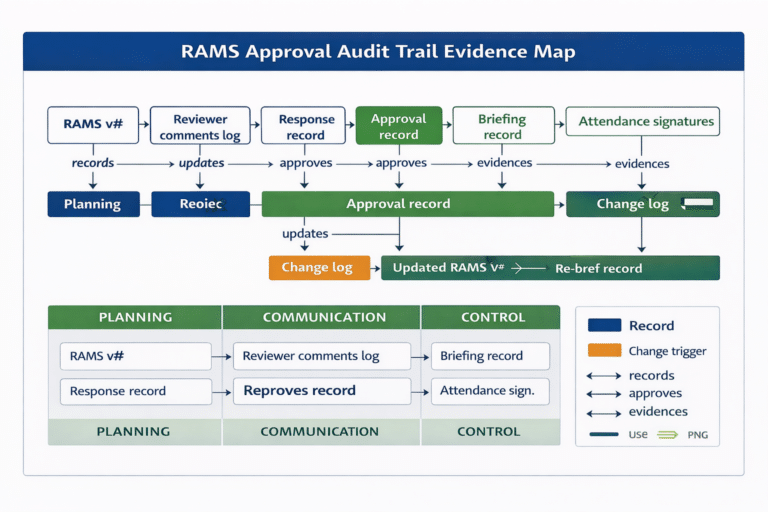
Task: Click the evidences label in the legend
Action: 658,412
